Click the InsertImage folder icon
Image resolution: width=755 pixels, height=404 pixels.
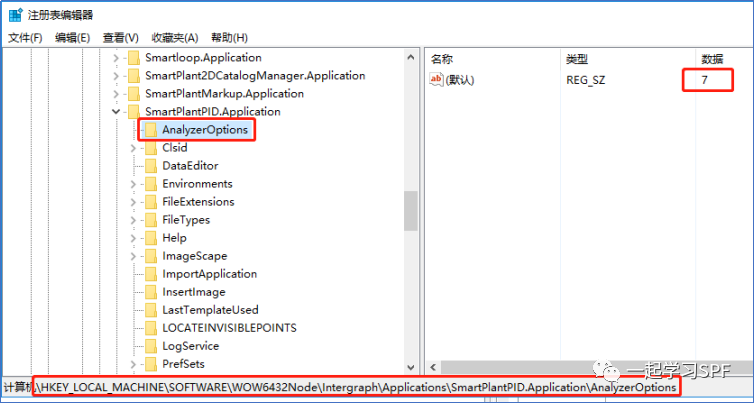pos(151,292)
